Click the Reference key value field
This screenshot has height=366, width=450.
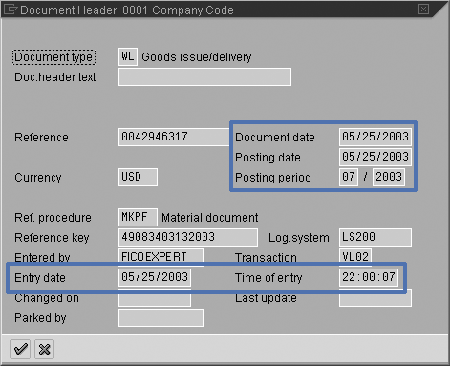tap(188, 237)
